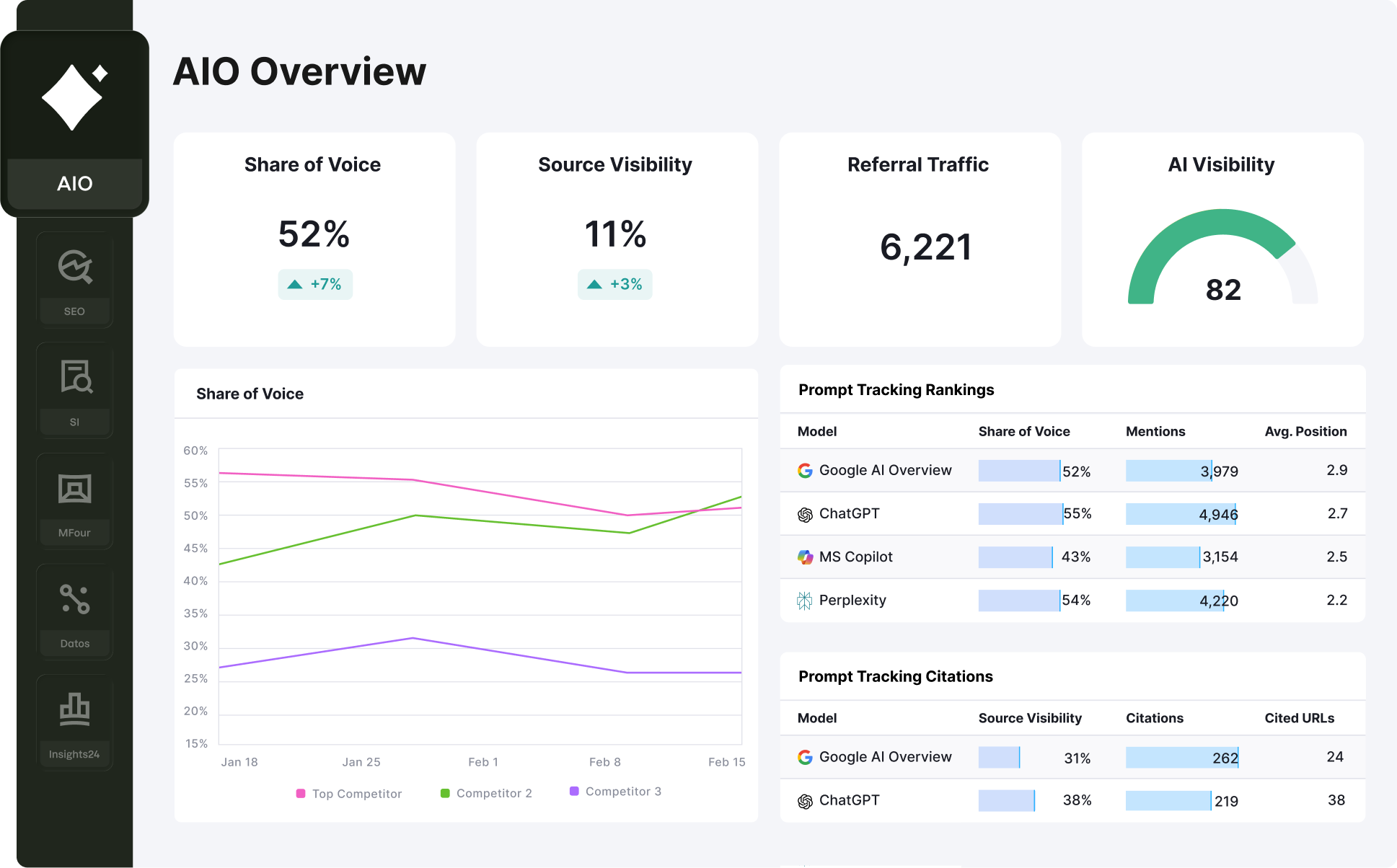
Task: Open the Datos nodes icon
Action: tap(75, 599)
